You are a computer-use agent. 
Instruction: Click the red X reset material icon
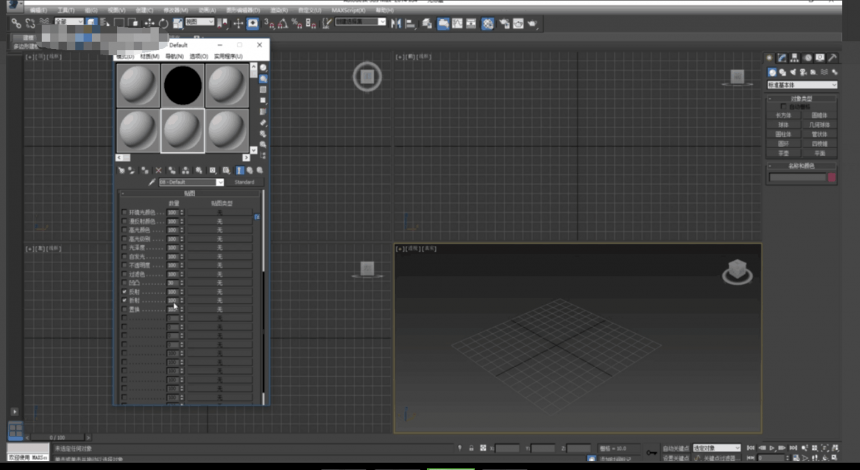click(x=159, y=171)
